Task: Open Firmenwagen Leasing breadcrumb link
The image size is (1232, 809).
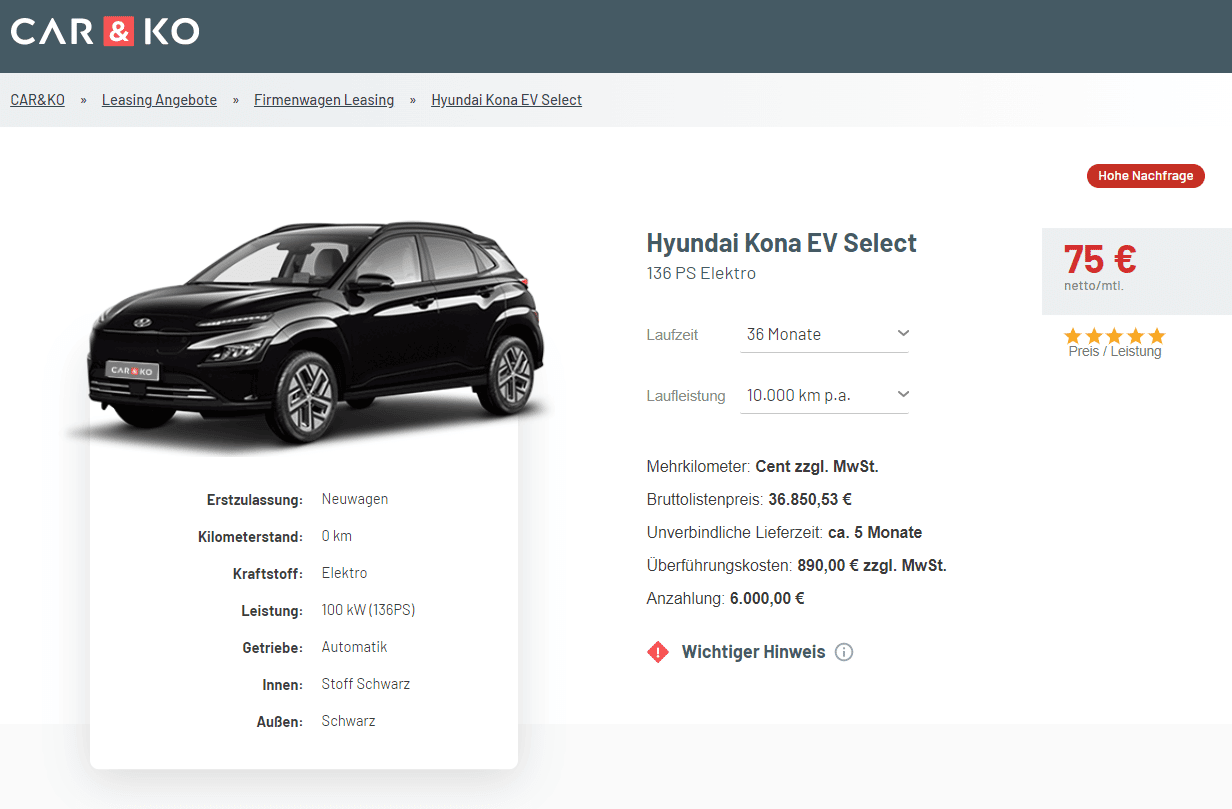Action: point(324,100)
